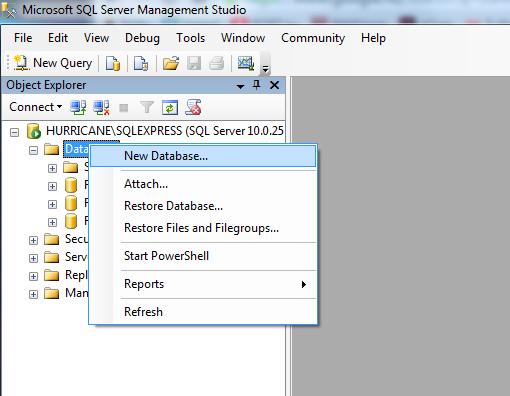Click the Security folder icon
Screen dimensions: 510x396
point(52,239)
